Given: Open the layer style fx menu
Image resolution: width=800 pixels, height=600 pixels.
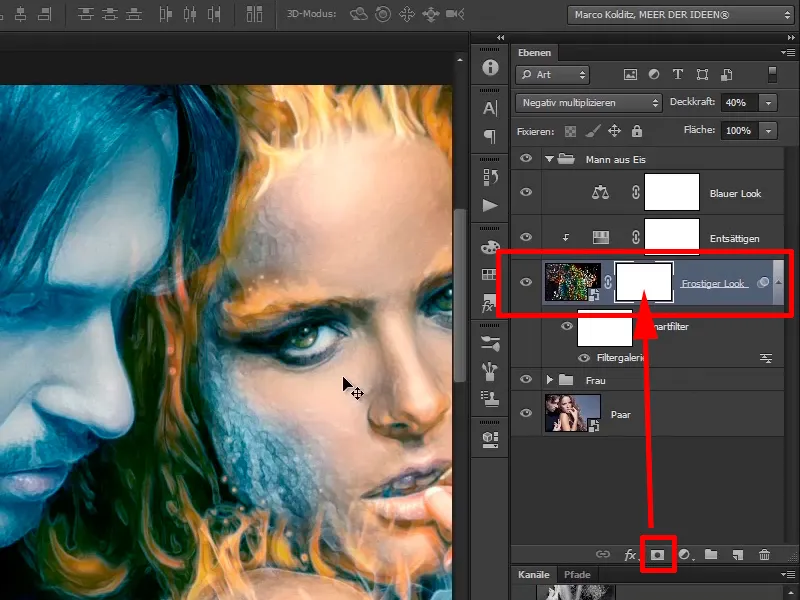Looking at the screenshot, I should click(631, 555).
